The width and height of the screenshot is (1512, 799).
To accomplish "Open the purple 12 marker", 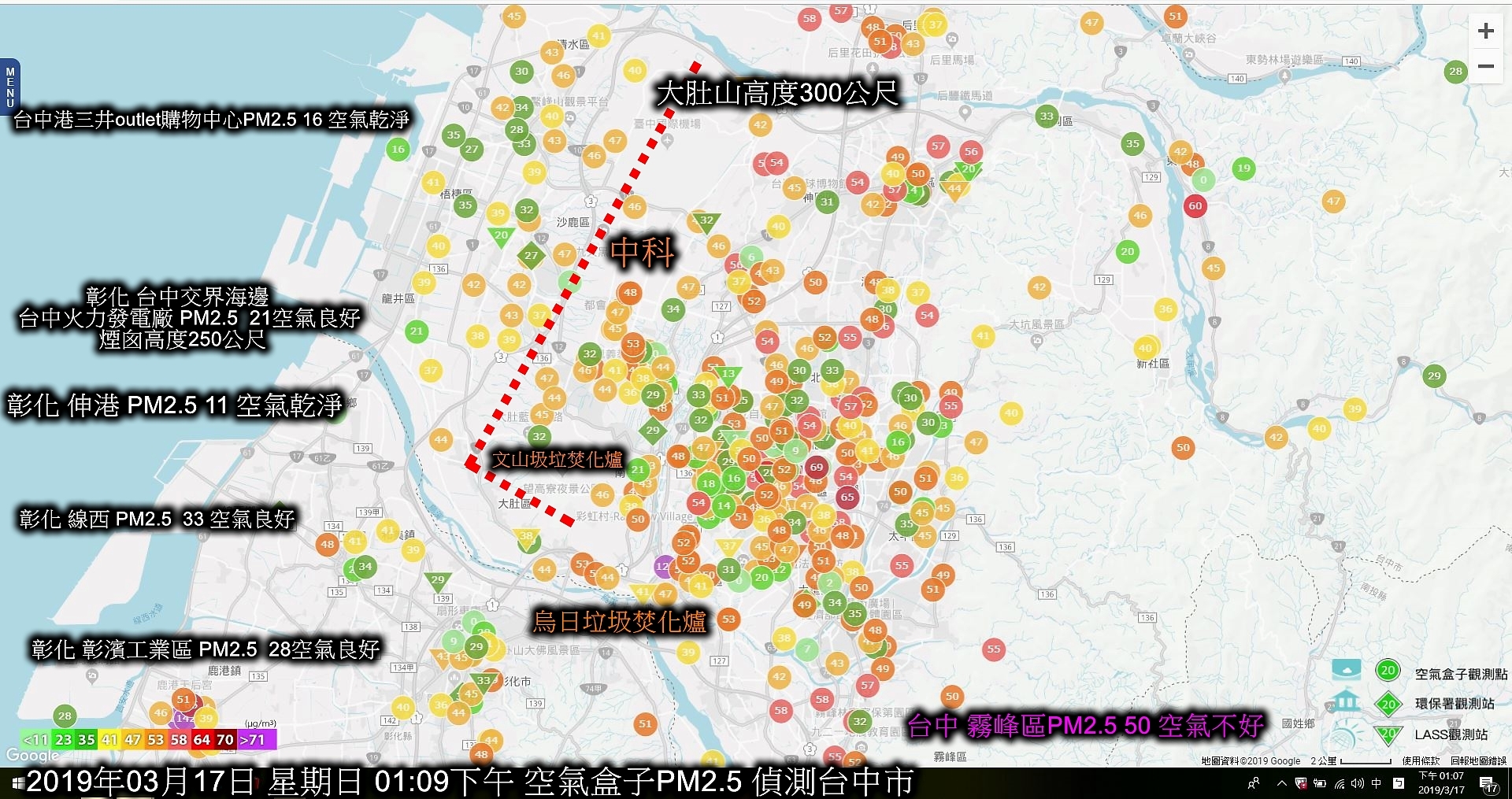I will [662, 566].
